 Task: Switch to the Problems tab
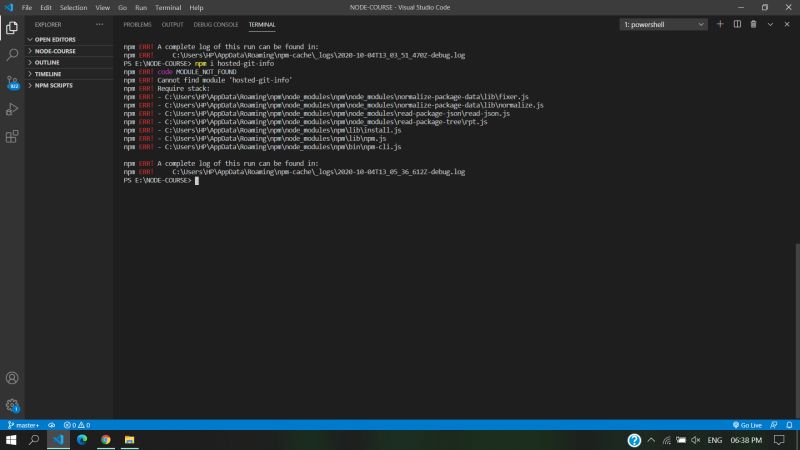[x=137, y=24]
